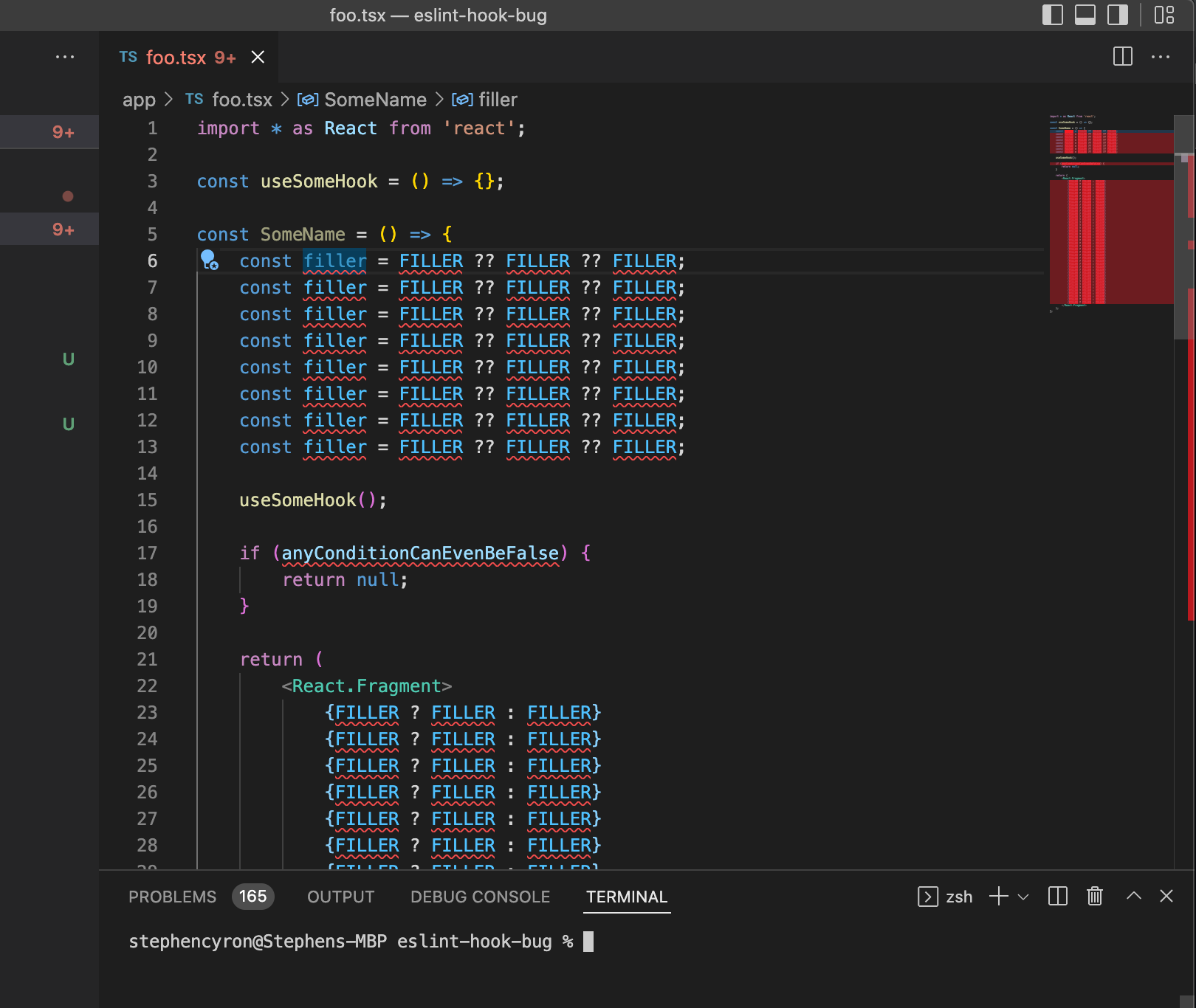Click the useSomeHook() call on line 15
Image resolution: width=1196 pixels, height=1008 pixels.
[x=312, y=500]
